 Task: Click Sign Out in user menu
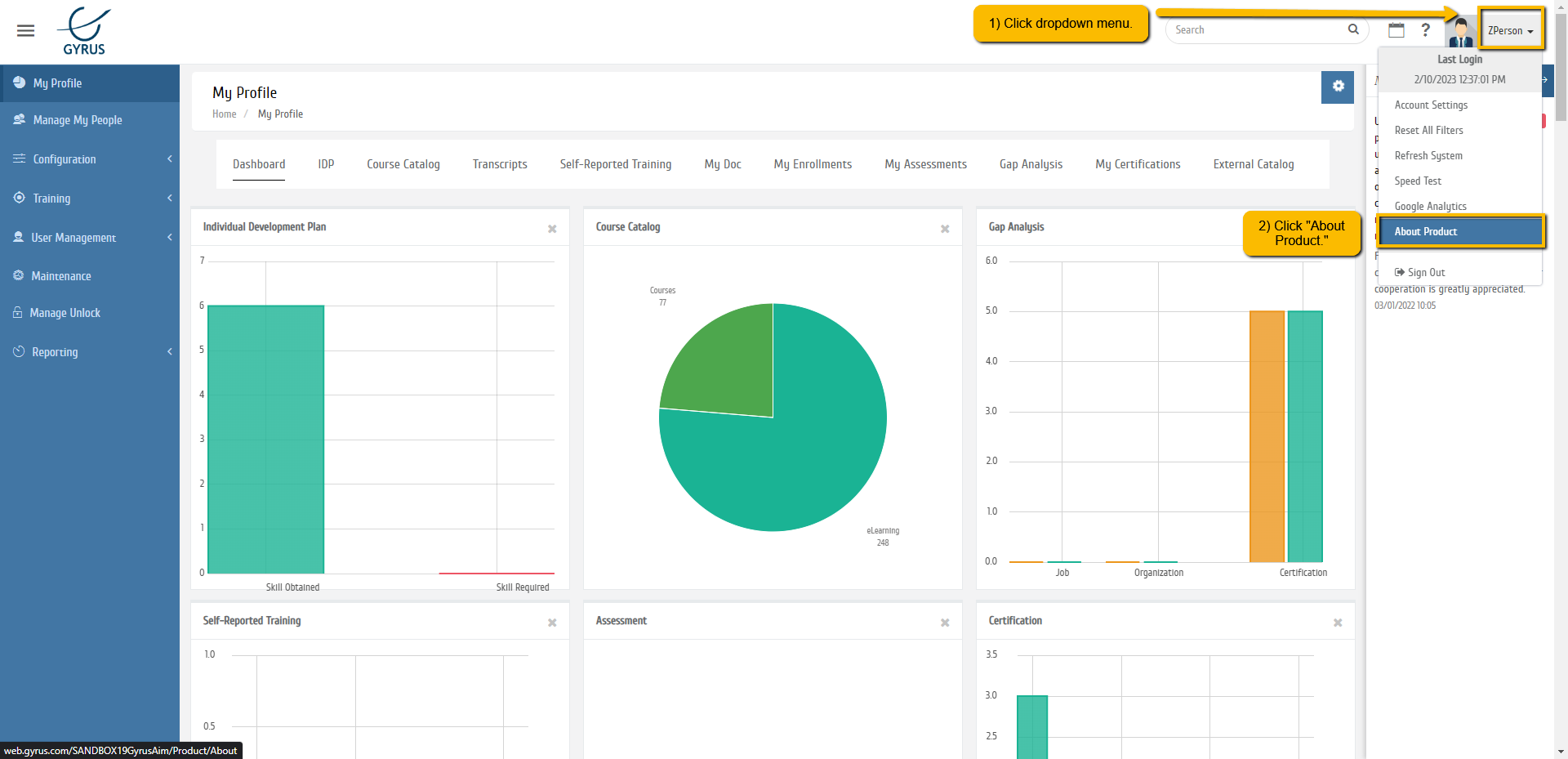1425,273
